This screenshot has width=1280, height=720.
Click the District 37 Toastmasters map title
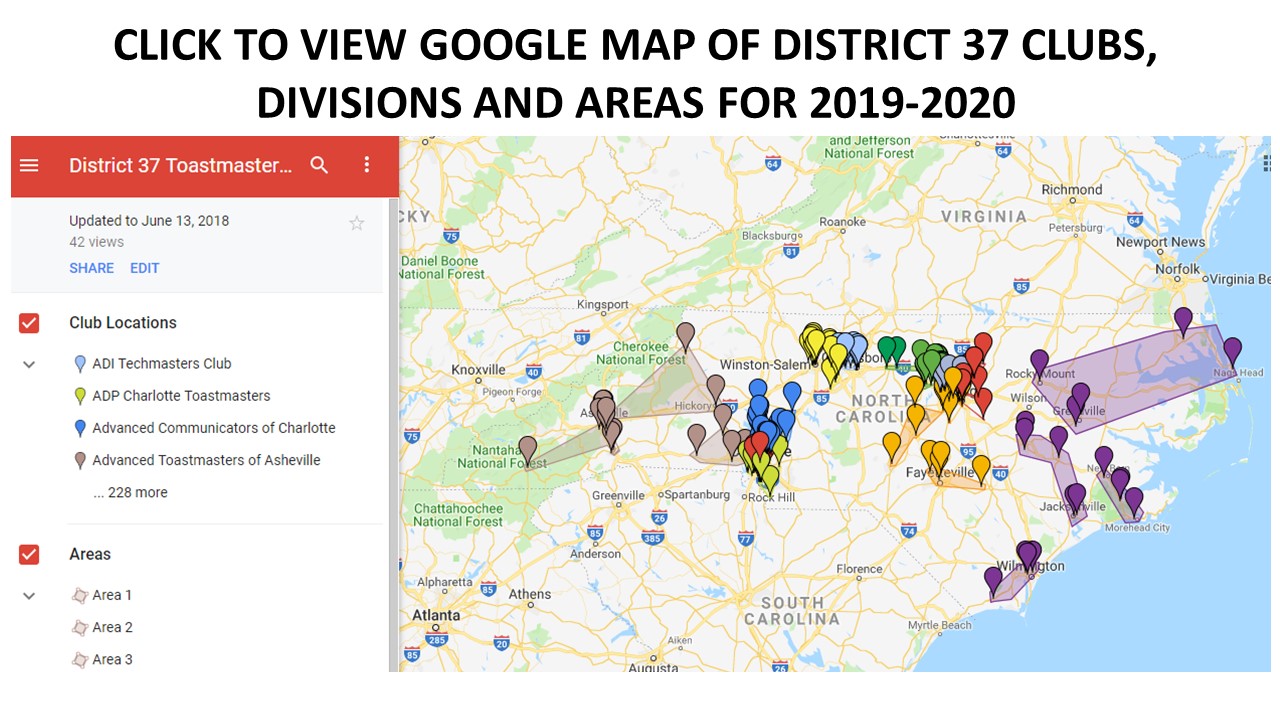click(181, 165)
